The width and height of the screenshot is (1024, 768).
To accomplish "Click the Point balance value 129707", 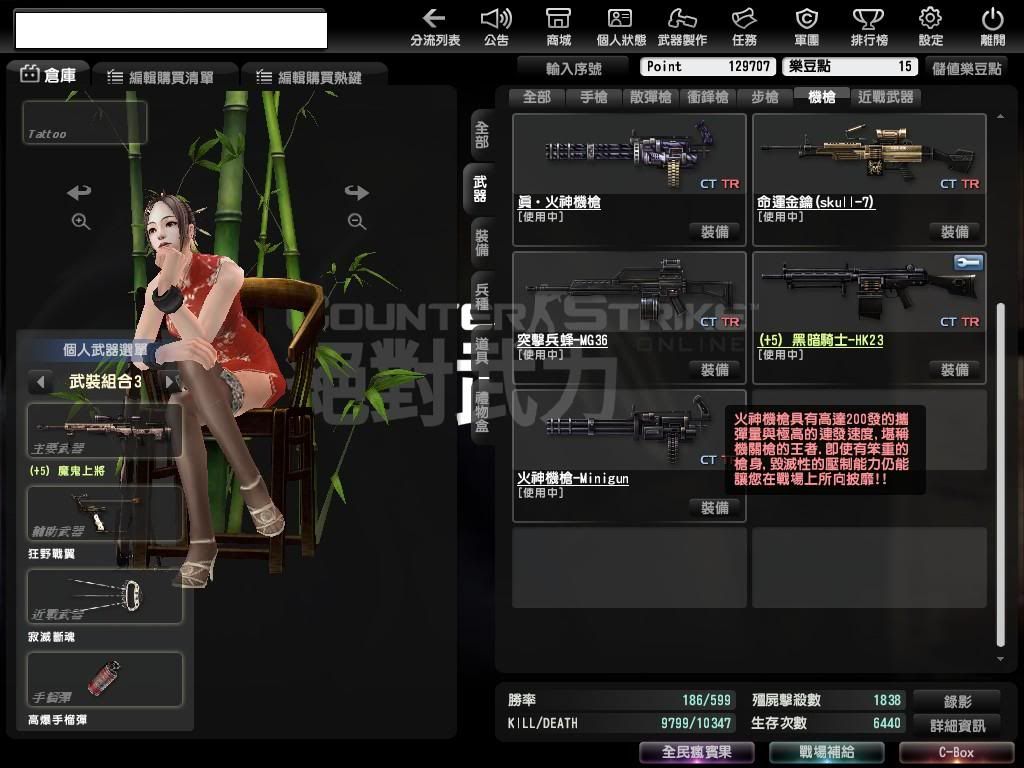I will pyautogui.click(x=748, y=67).
